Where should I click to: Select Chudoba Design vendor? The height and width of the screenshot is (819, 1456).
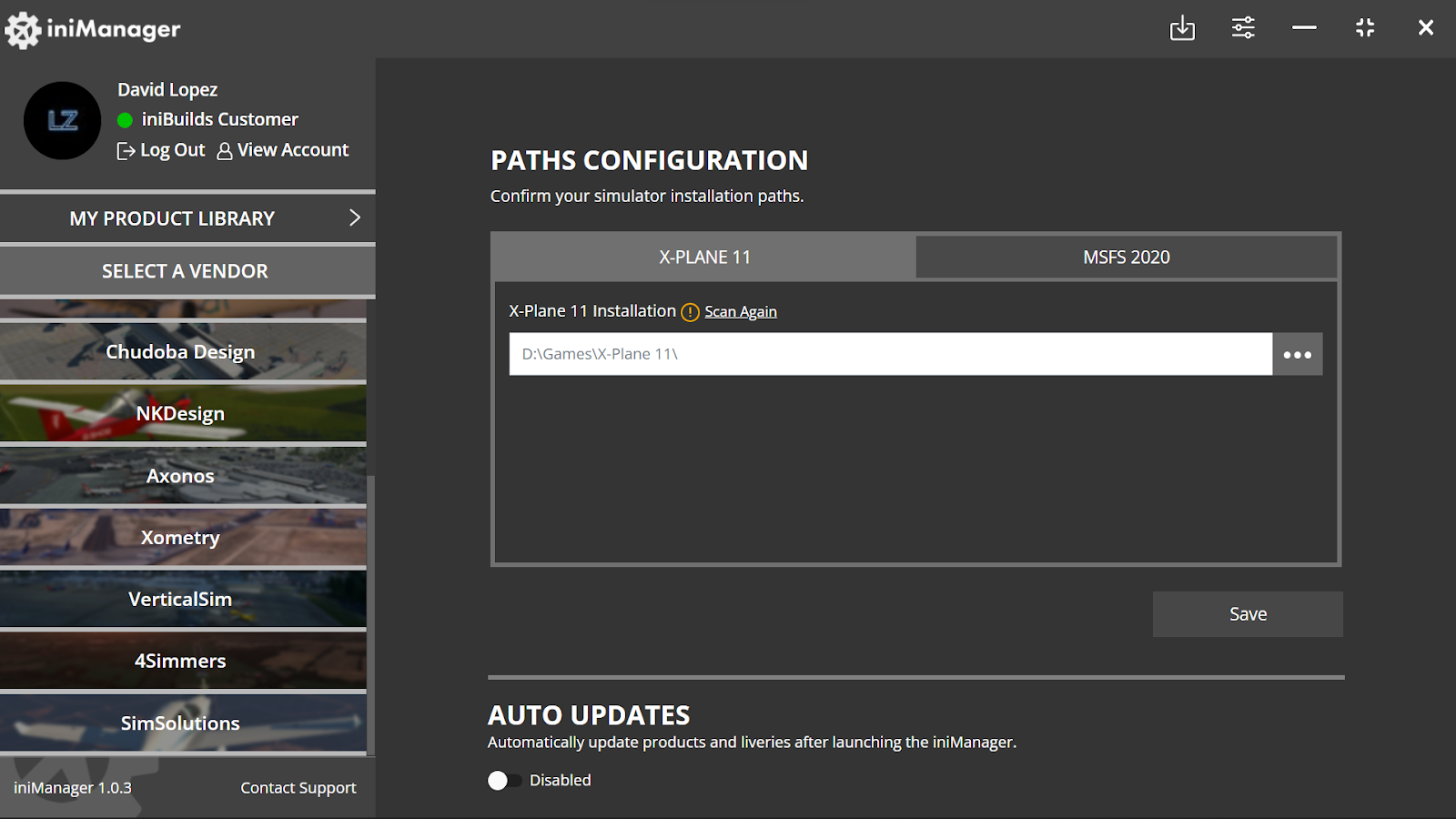pyautogui.click(x=183, y=351)
